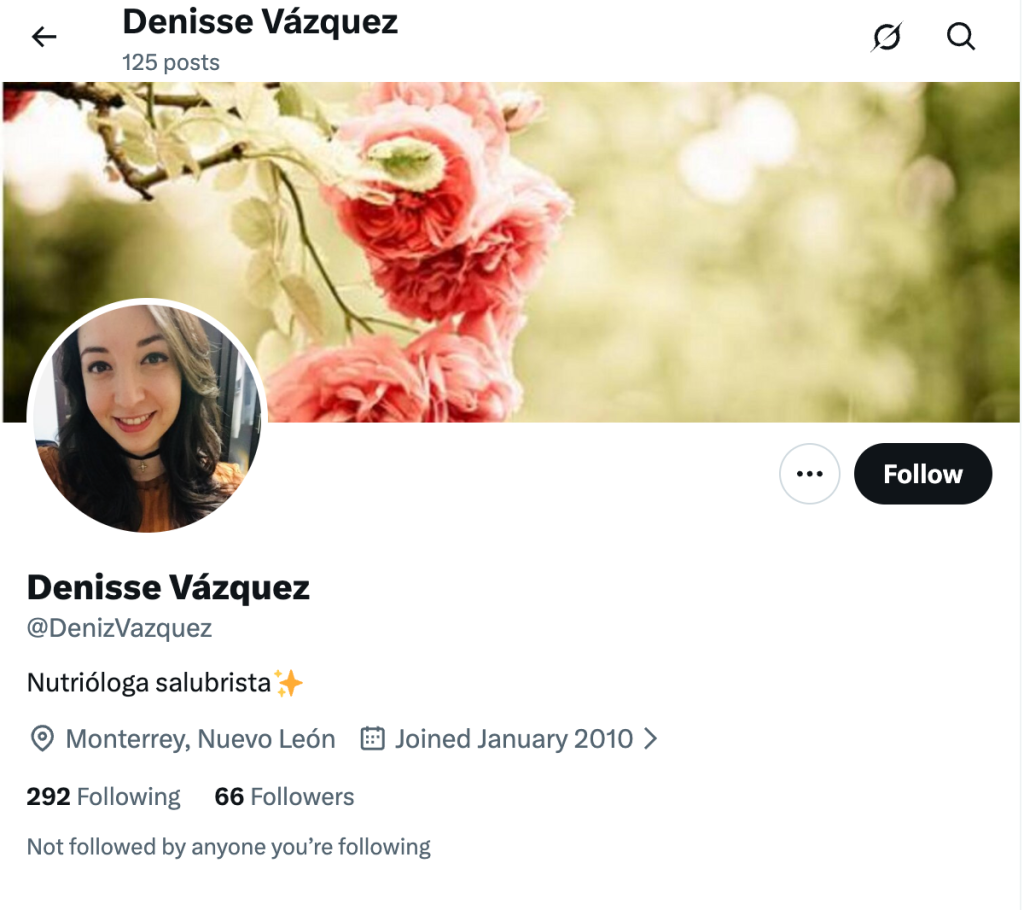Select the @DenizVazquez handle text
The image size is (1024, 910).
pos(120,629)
